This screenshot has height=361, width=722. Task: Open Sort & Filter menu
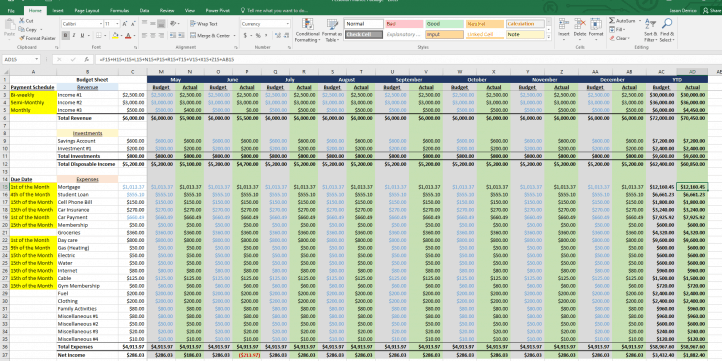coord(650,30)
